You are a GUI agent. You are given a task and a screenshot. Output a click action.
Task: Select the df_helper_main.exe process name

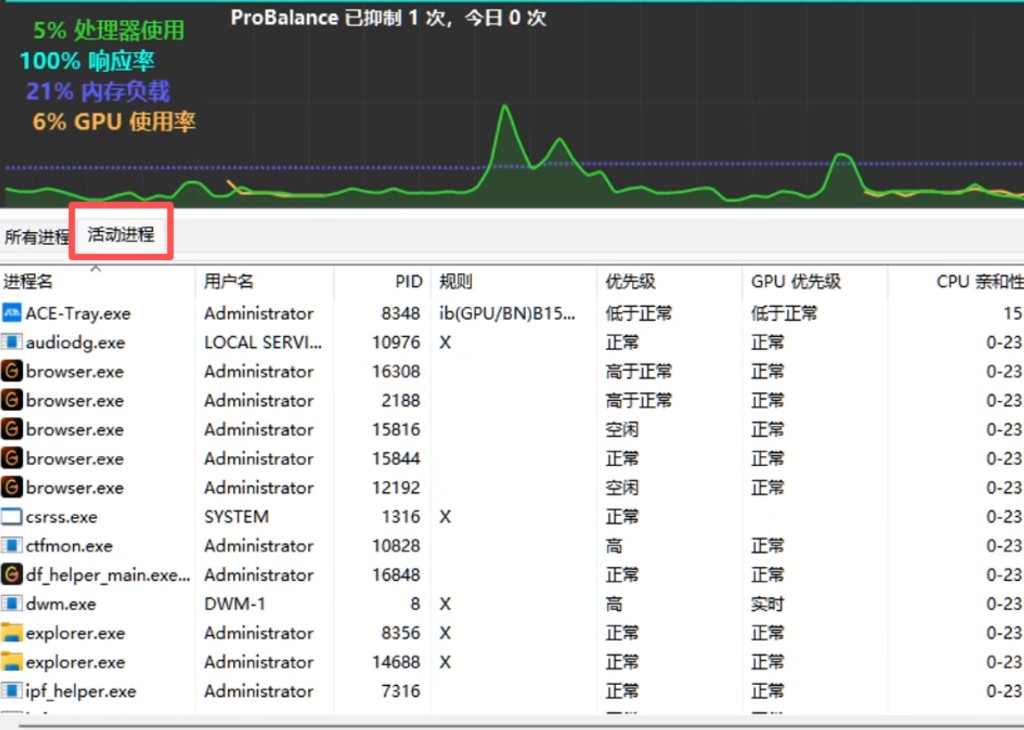click(108, 575)
